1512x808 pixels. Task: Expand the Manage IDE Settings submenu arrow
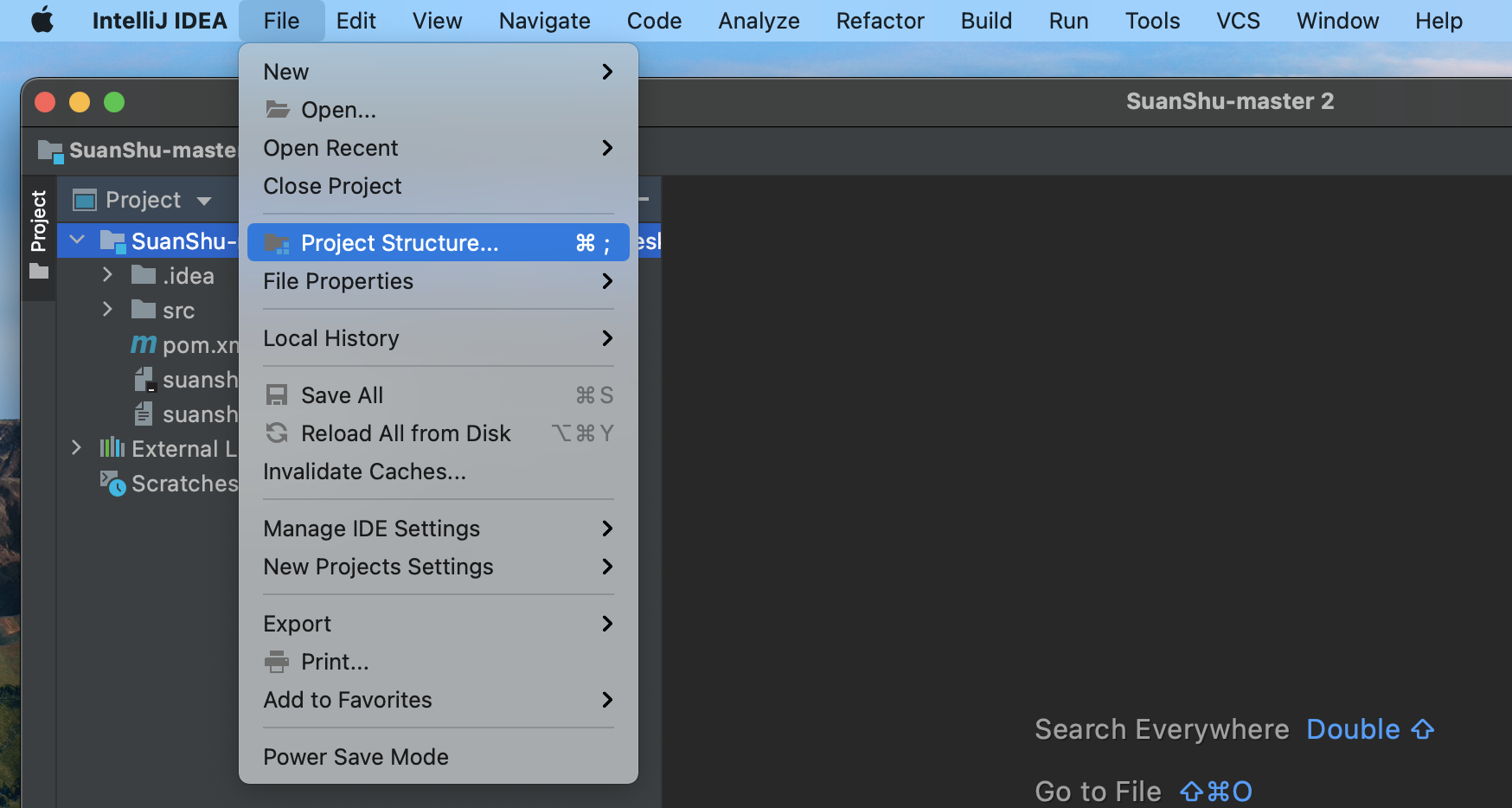point(607,529)
